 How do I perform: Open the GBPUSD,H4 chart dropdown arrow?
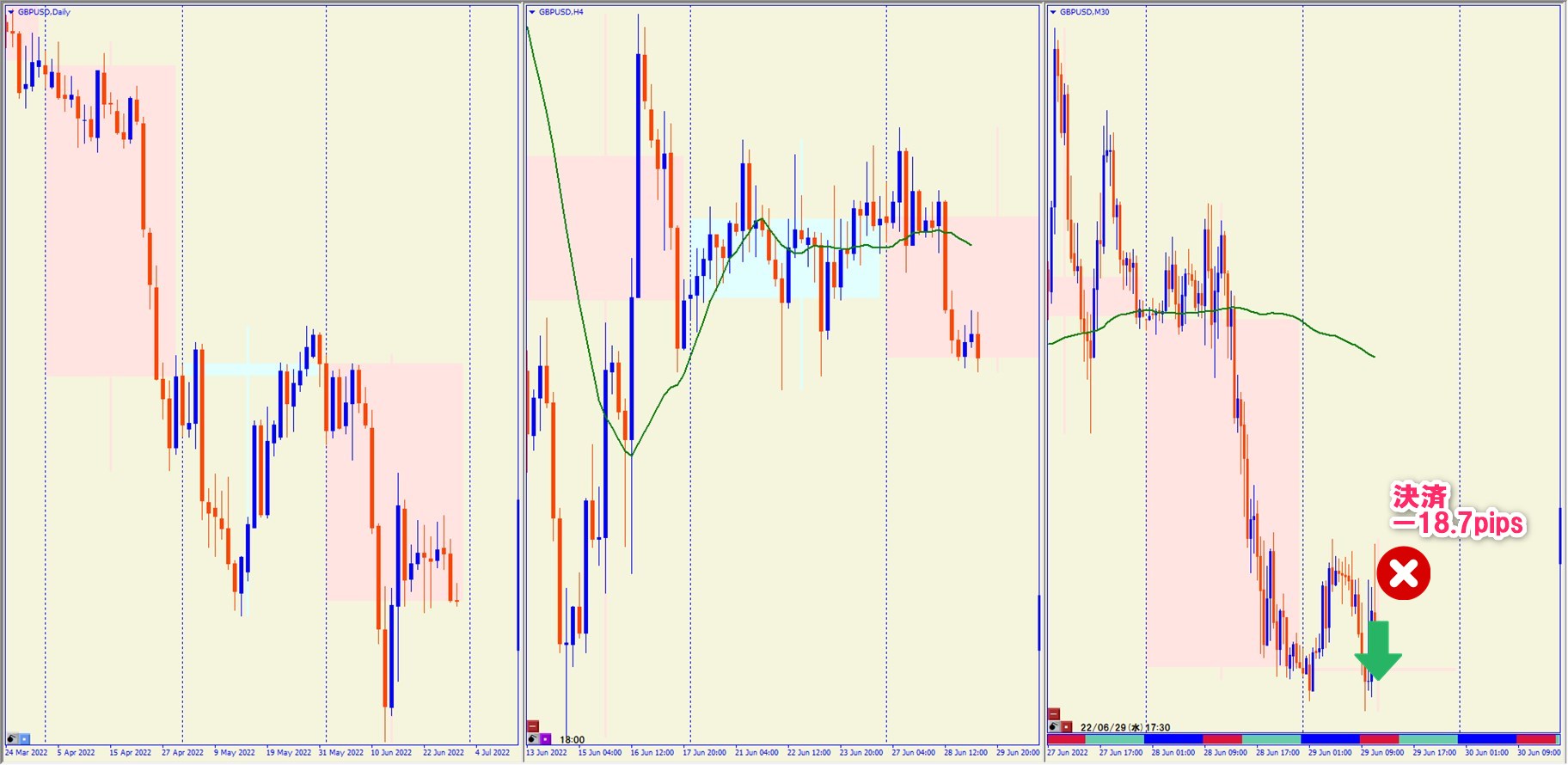pos(532,12)
